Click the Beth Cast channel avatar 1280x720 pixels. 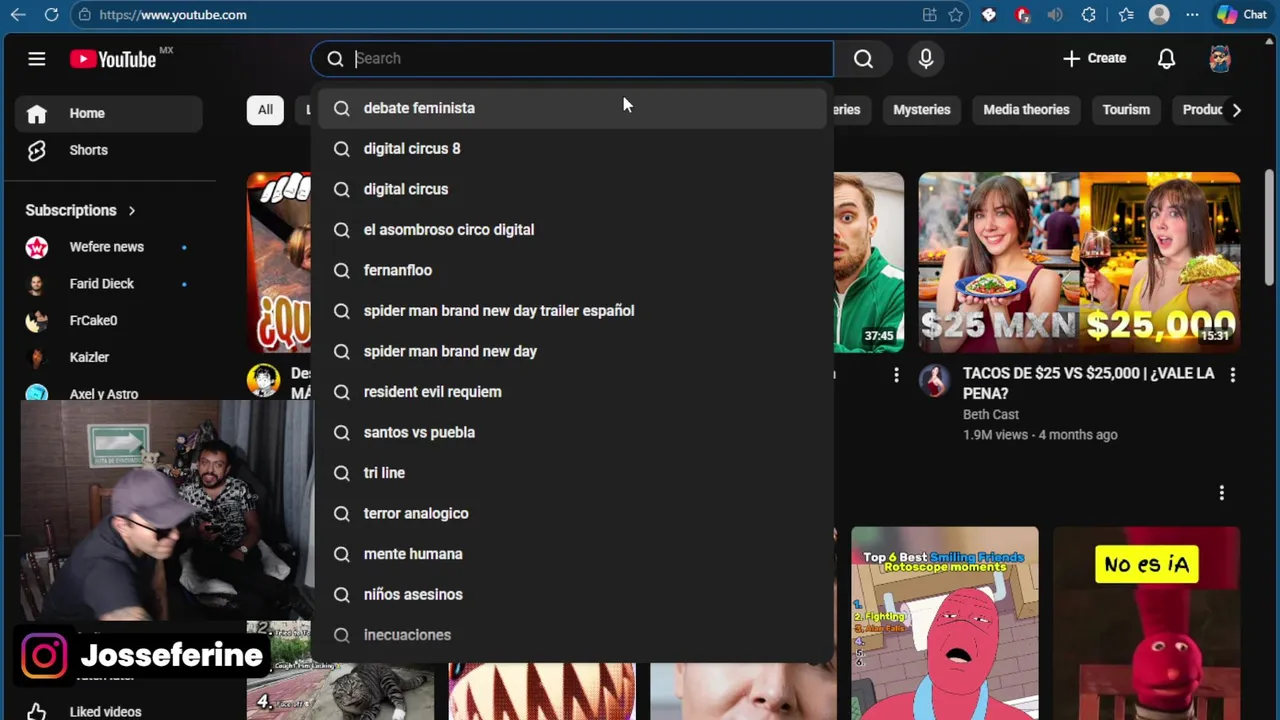tap(934, 381)
